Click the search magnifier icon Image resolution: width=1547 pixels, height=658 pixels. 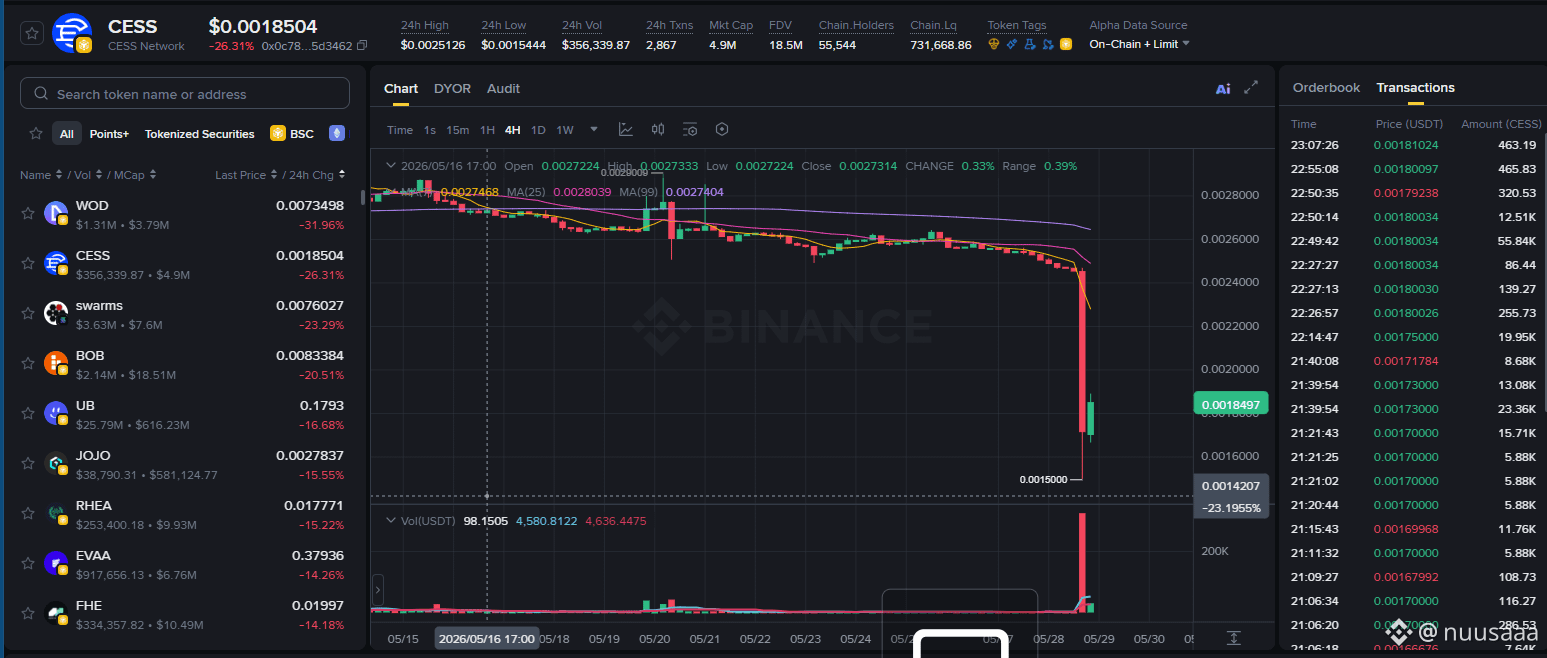pos(41,93)
